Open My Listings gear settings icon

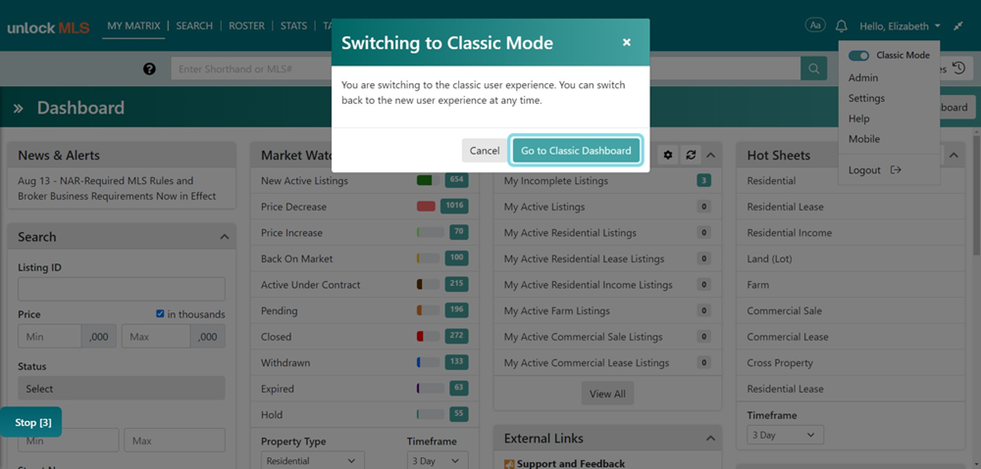(668, 154)
